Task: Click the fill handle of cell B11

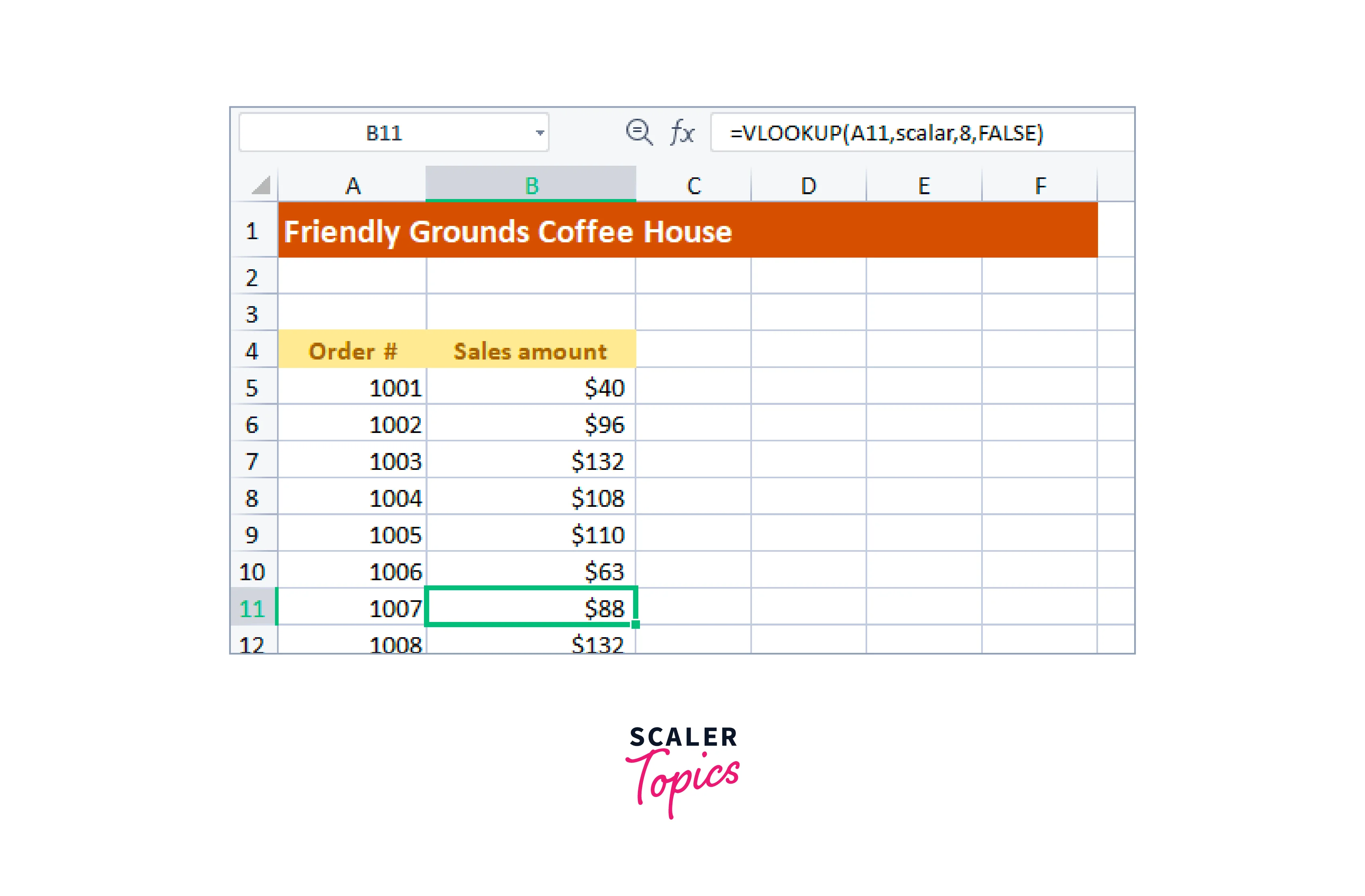Action: tap(636, 624)
